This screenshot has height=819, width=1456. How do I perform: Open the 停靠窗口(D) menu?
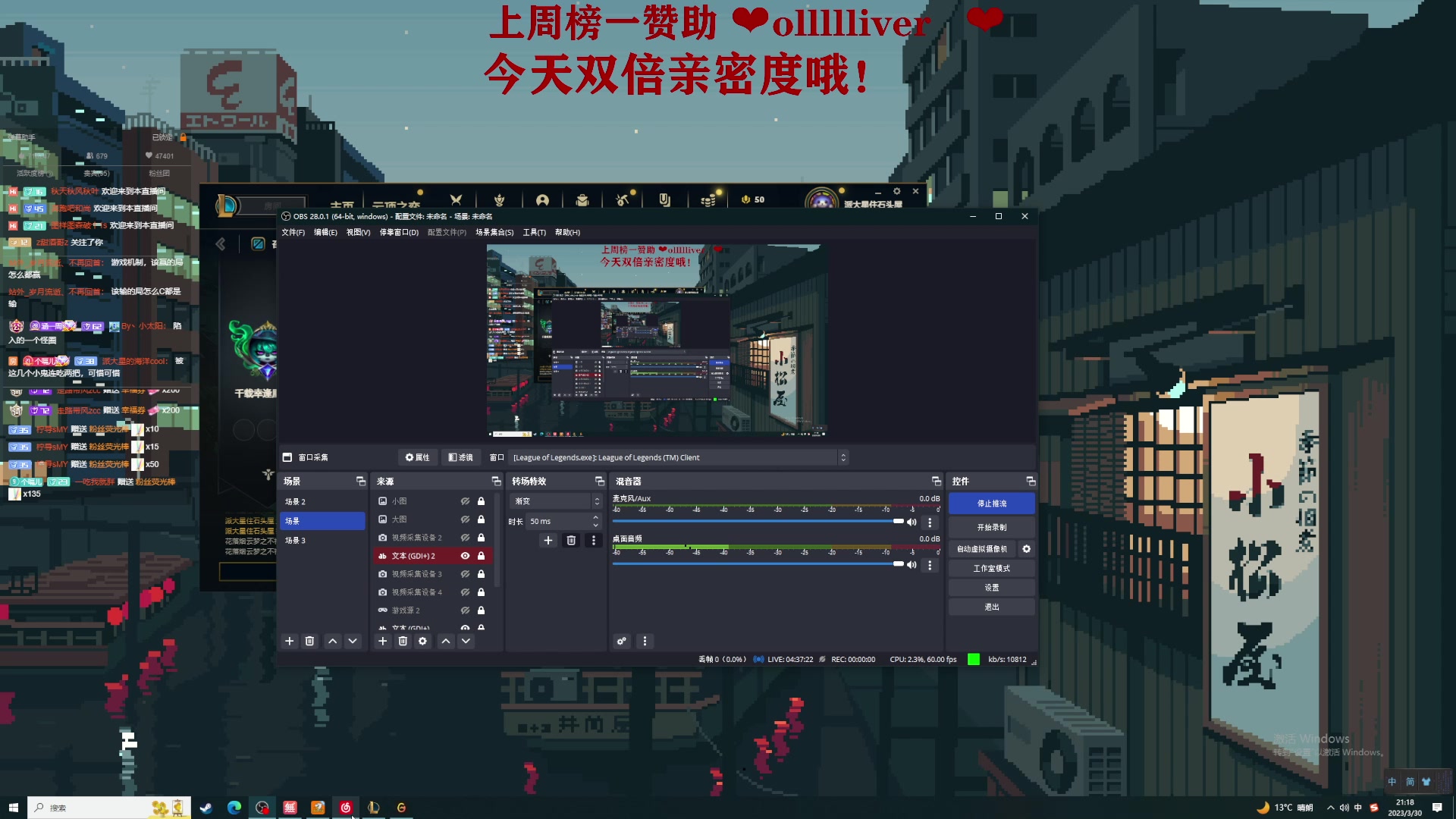click(x=399, y=233)
